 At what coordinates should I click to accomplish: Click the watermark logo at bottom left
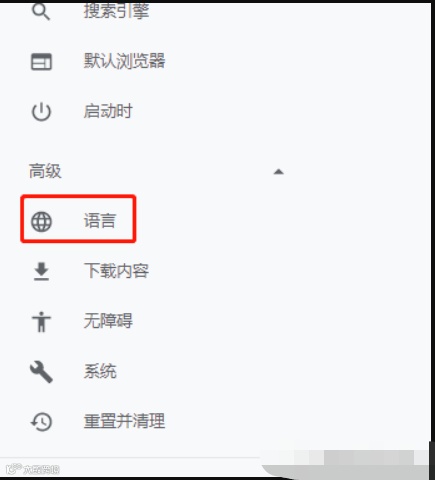[13, 469]
